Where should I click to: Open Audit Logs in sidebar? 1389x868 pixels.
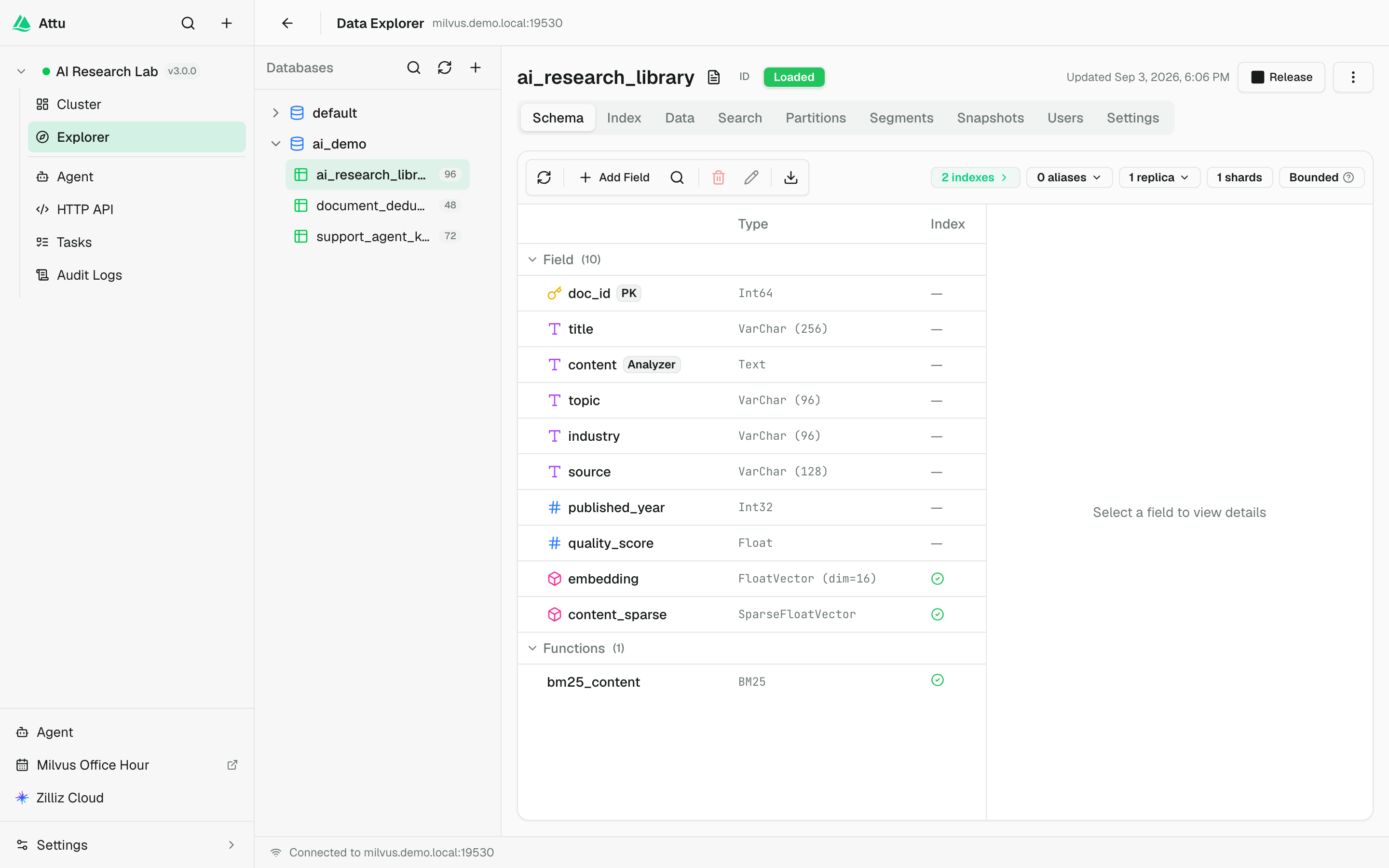click(136, 275)
